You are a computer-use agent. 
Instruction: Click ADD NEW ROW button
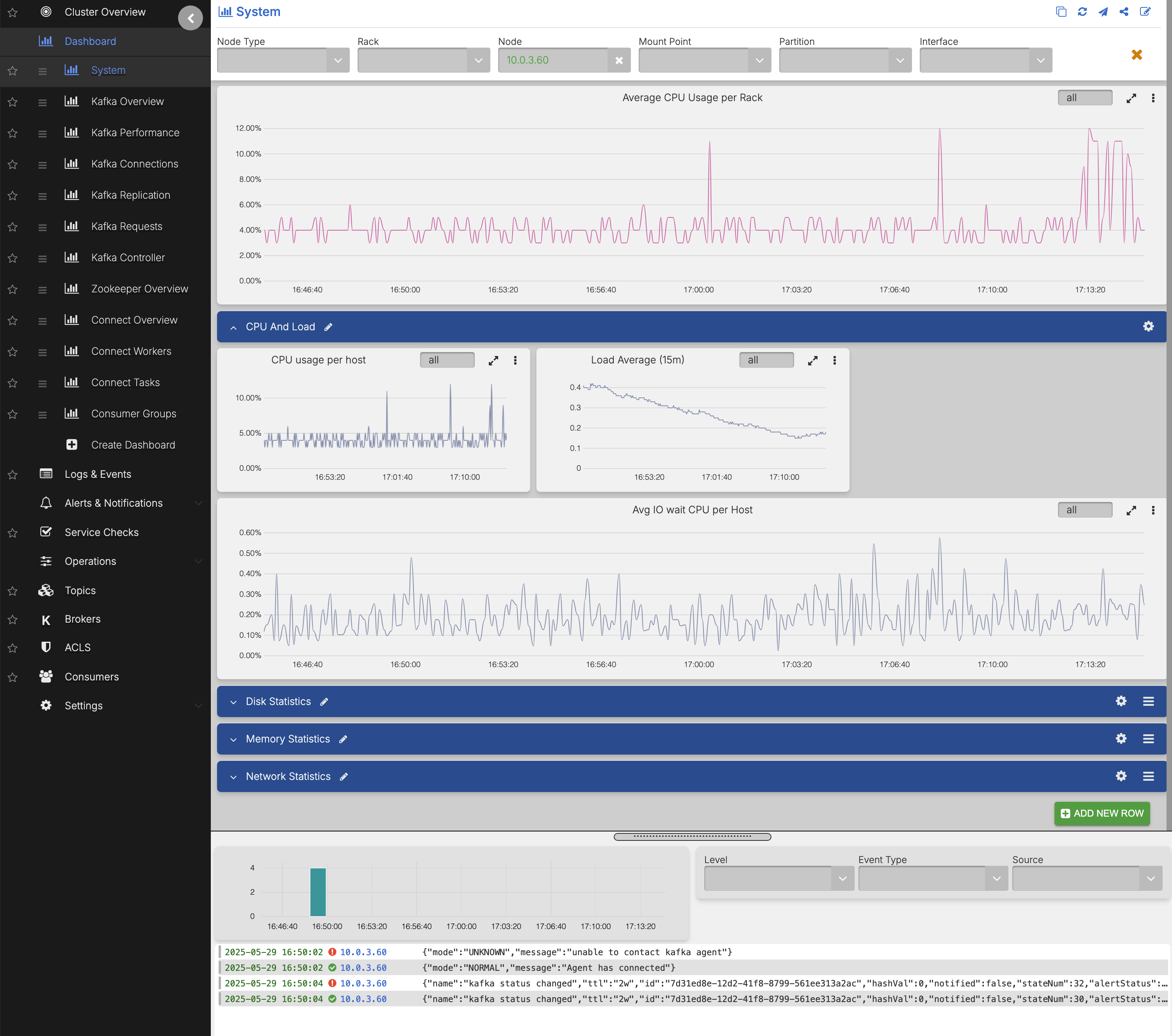click(x=1101, y=813)
